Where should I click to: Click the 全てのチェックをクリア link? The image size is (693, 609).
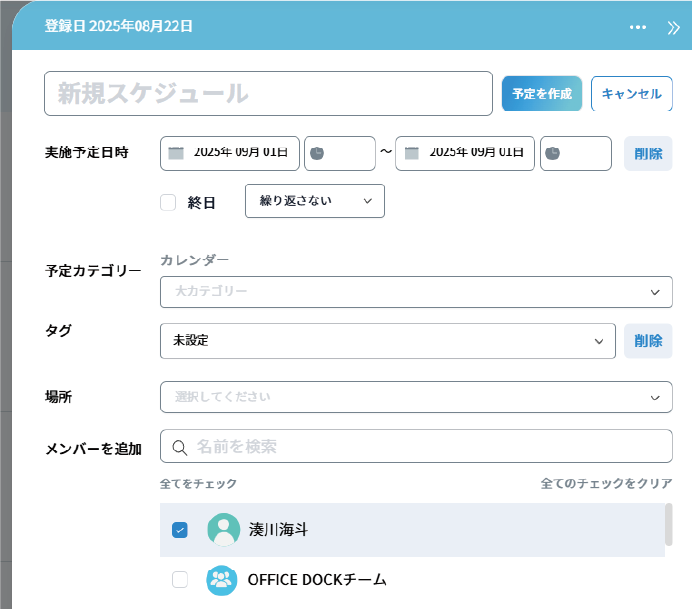[x=606, y=483]
